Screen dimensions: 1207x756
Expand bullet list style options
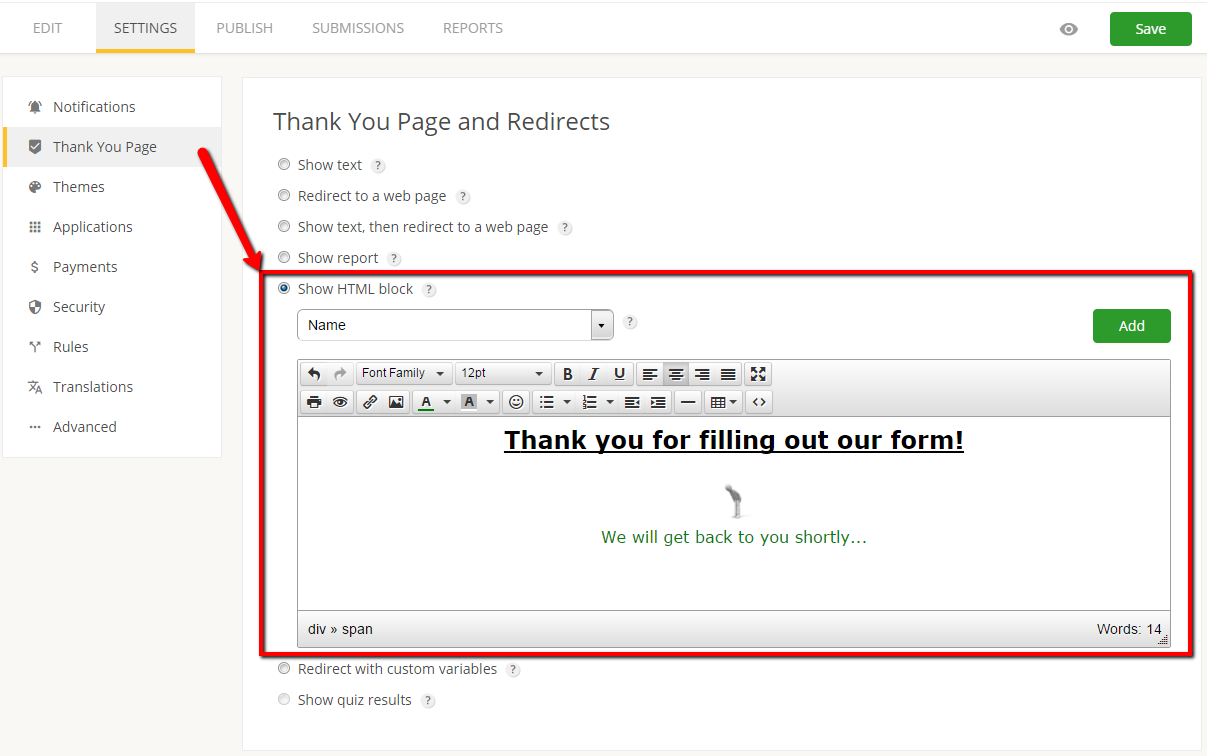tap(566, 402)
